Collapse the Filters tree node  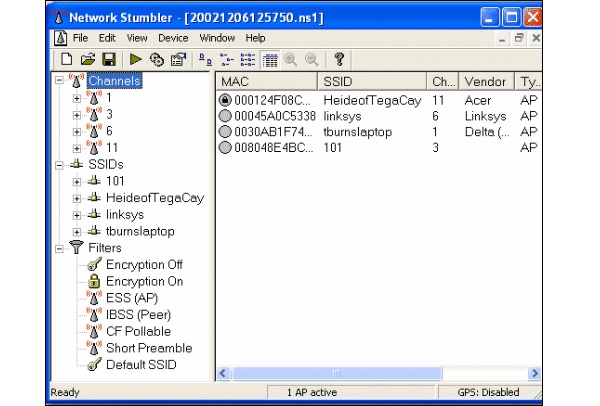tap(59, 249)
